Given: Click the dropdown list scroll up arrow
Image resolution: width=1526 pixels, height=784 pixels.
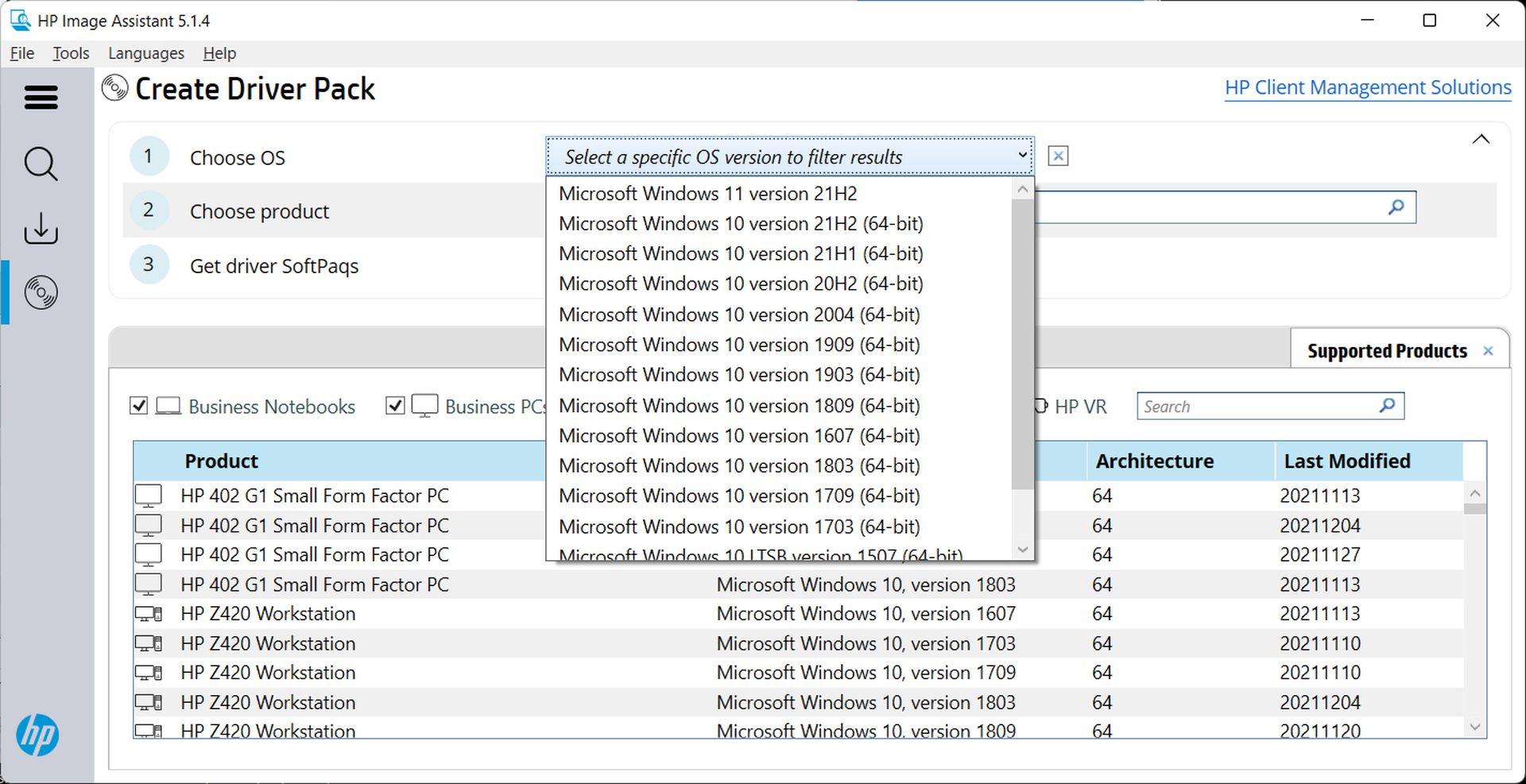Looking at the screenshot, I should [1022, 189].
